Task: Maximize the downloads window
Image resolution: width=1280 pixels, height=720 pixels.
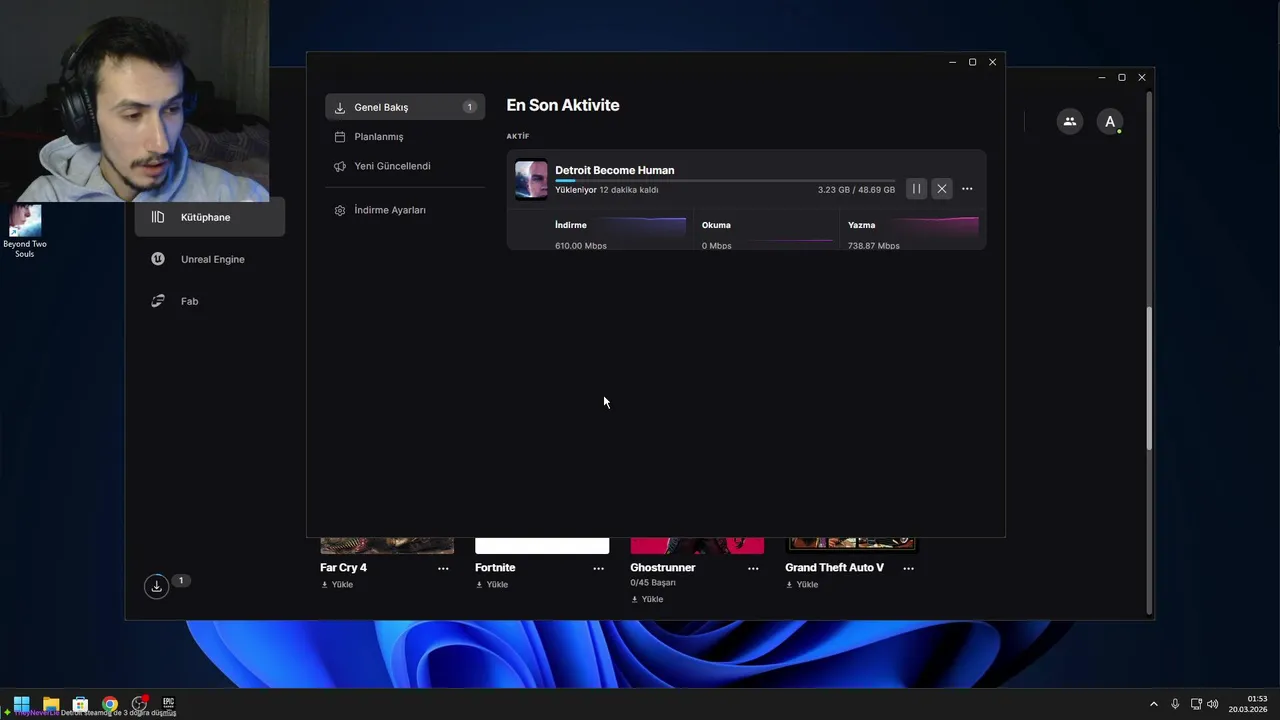Action: click(972, 62)
